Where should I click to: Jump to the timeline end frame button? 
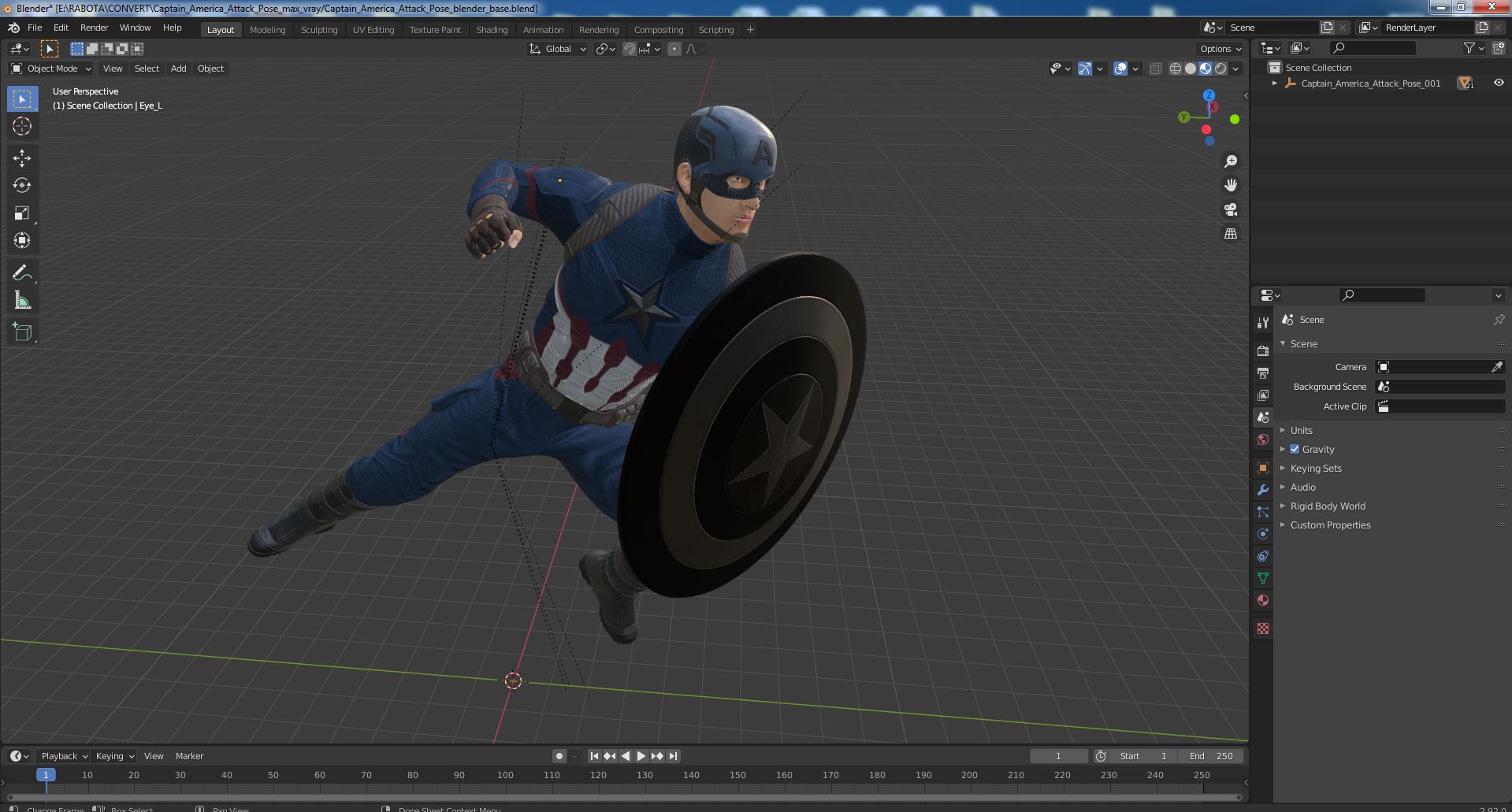point(673,756)
